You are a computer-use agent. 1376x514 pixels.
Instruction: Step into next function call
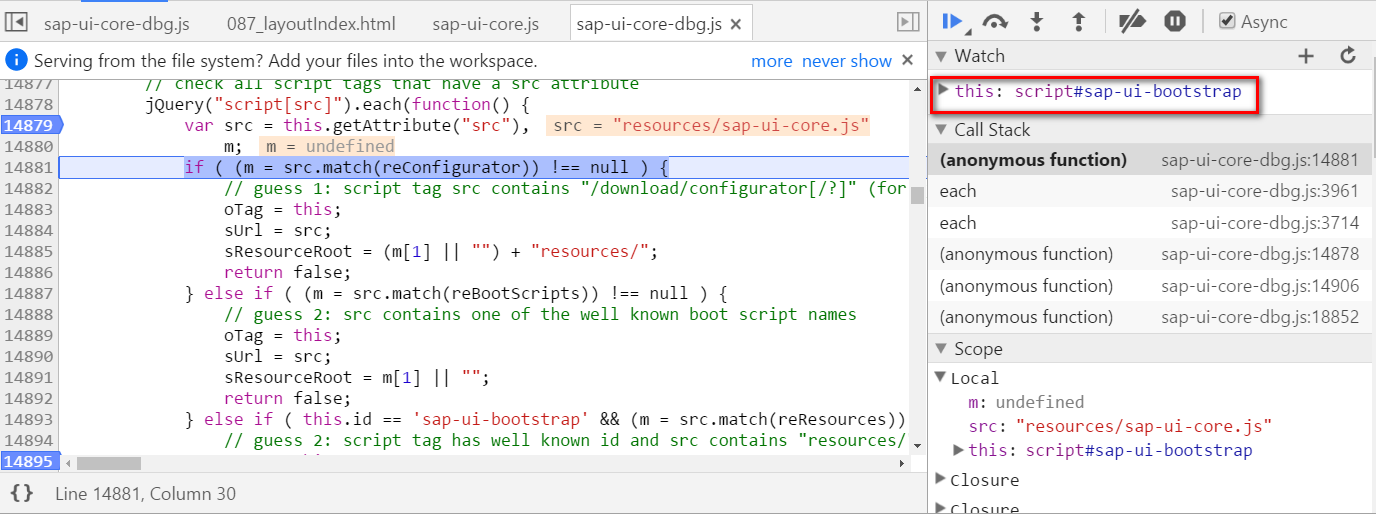[1037, 21]
